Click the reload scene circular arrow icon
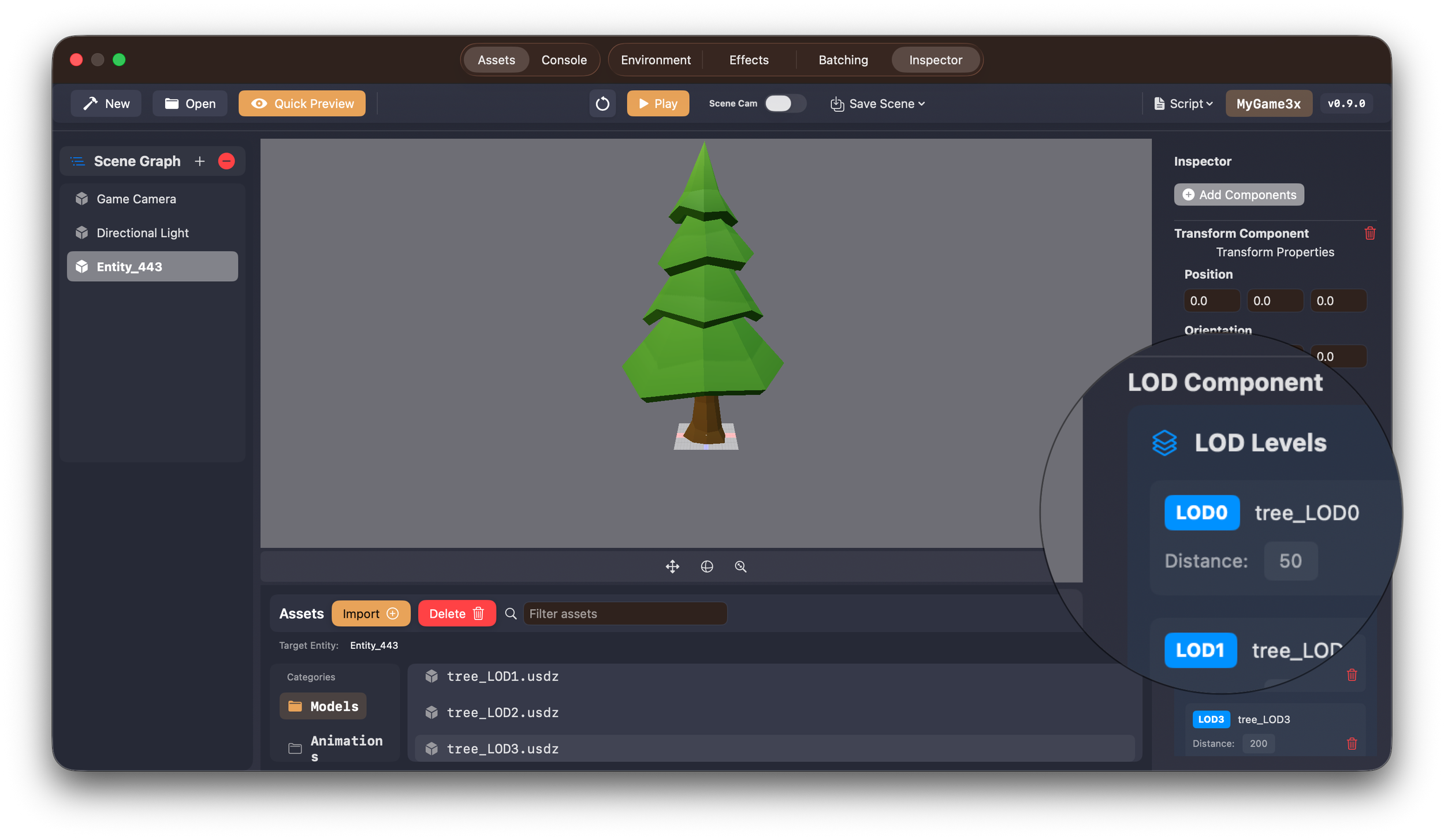The image size is (1444, 840). click(602, 104)
